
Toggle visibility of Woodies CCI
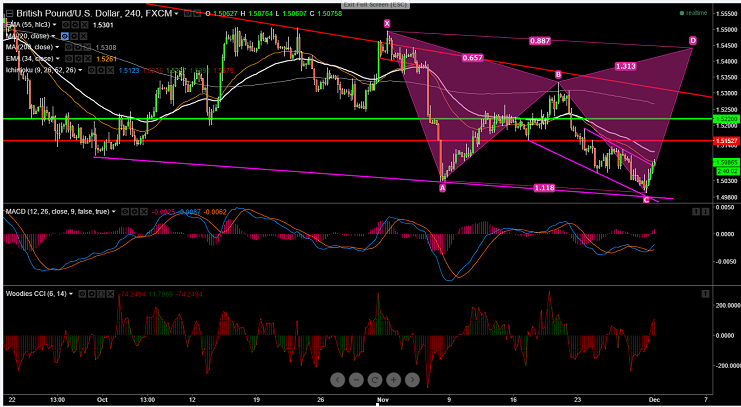[x=82, y=294]
